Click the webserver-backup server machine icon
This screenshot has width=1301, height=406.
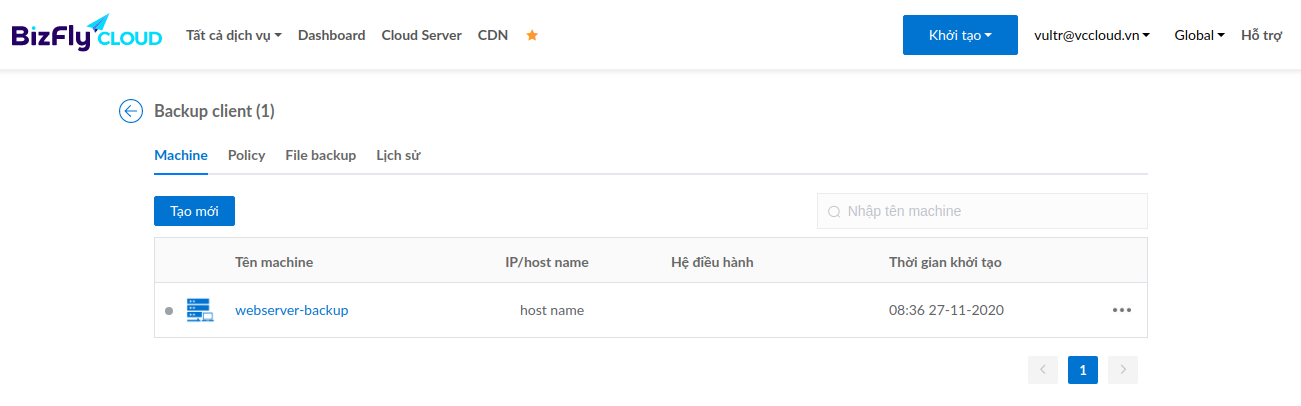[200, 310]
